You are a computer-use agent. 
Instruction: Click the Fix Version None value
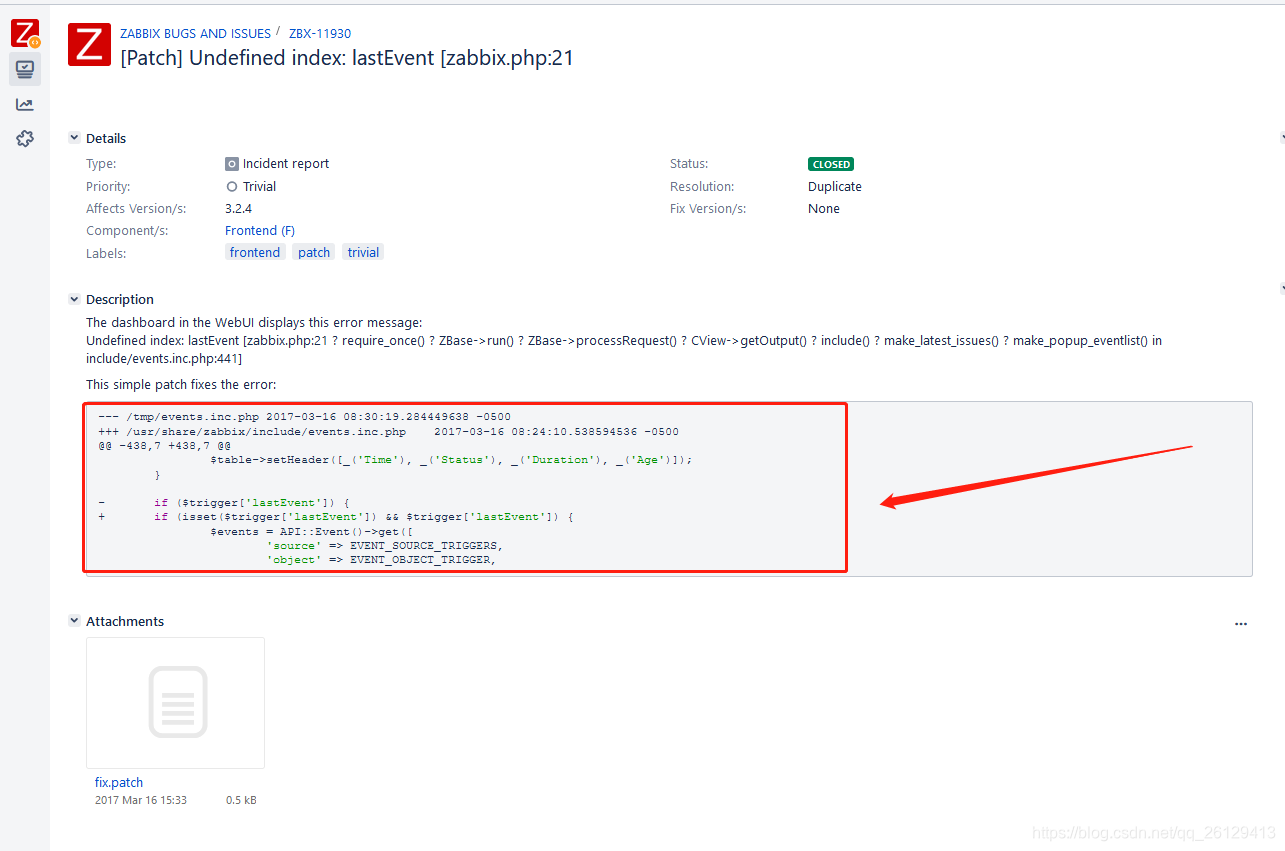pyautogui.click(x=824, y=209)
